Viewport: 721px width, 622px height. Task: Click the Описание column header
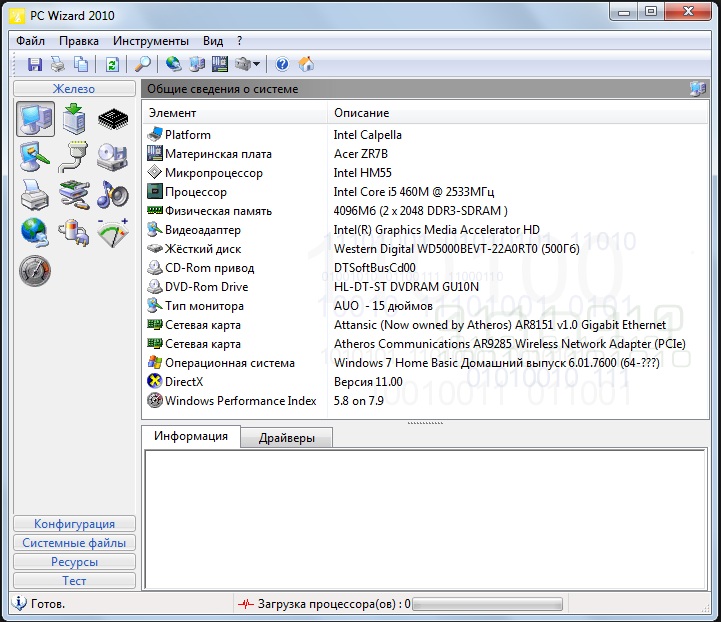point(361,113)
